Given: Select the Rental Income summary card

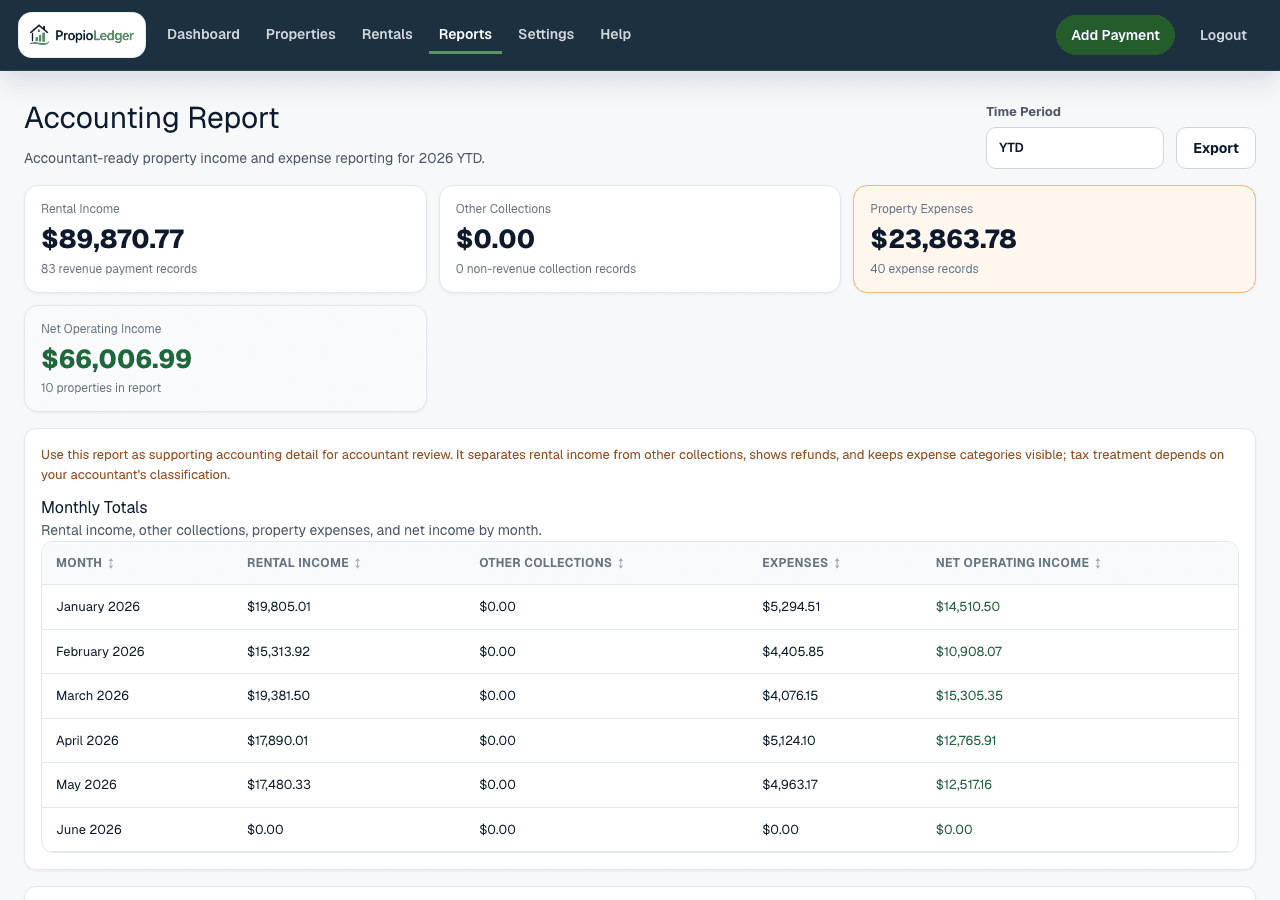Looking at the screenshot, I should coord(225,239).
